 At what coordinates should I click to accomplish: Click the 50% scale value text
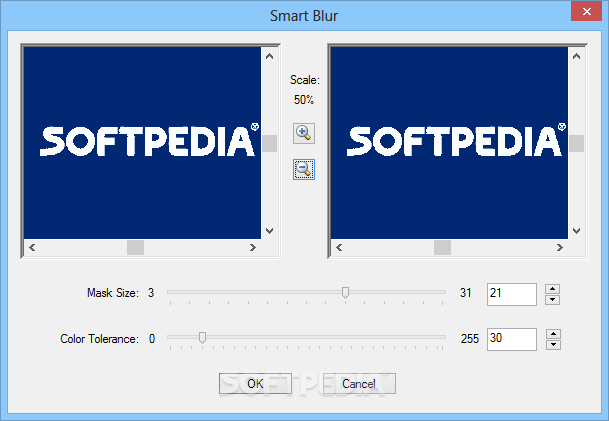point(304,100)
